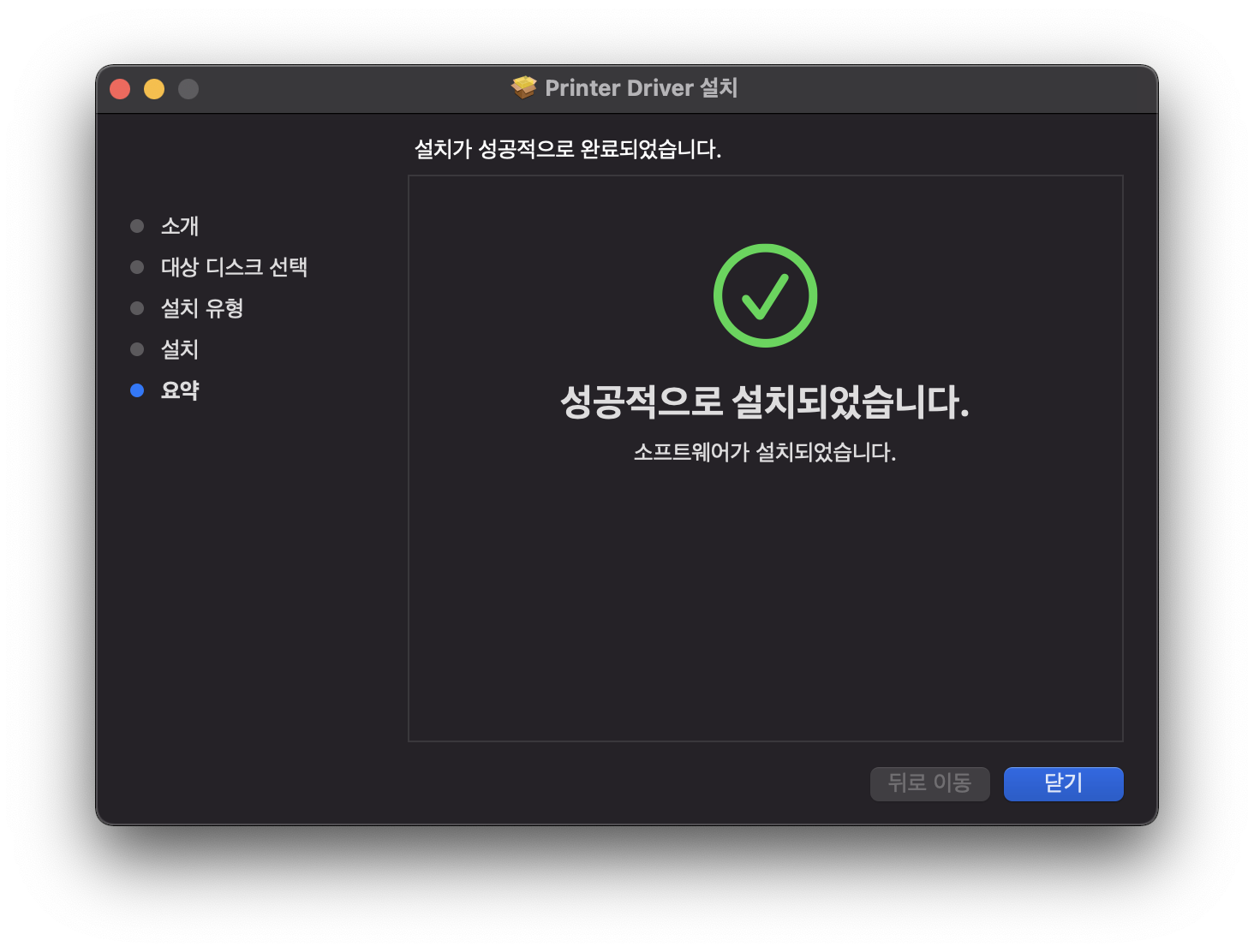
Task: Select the 소개 step in sidebar
Action: click(180, 226)
